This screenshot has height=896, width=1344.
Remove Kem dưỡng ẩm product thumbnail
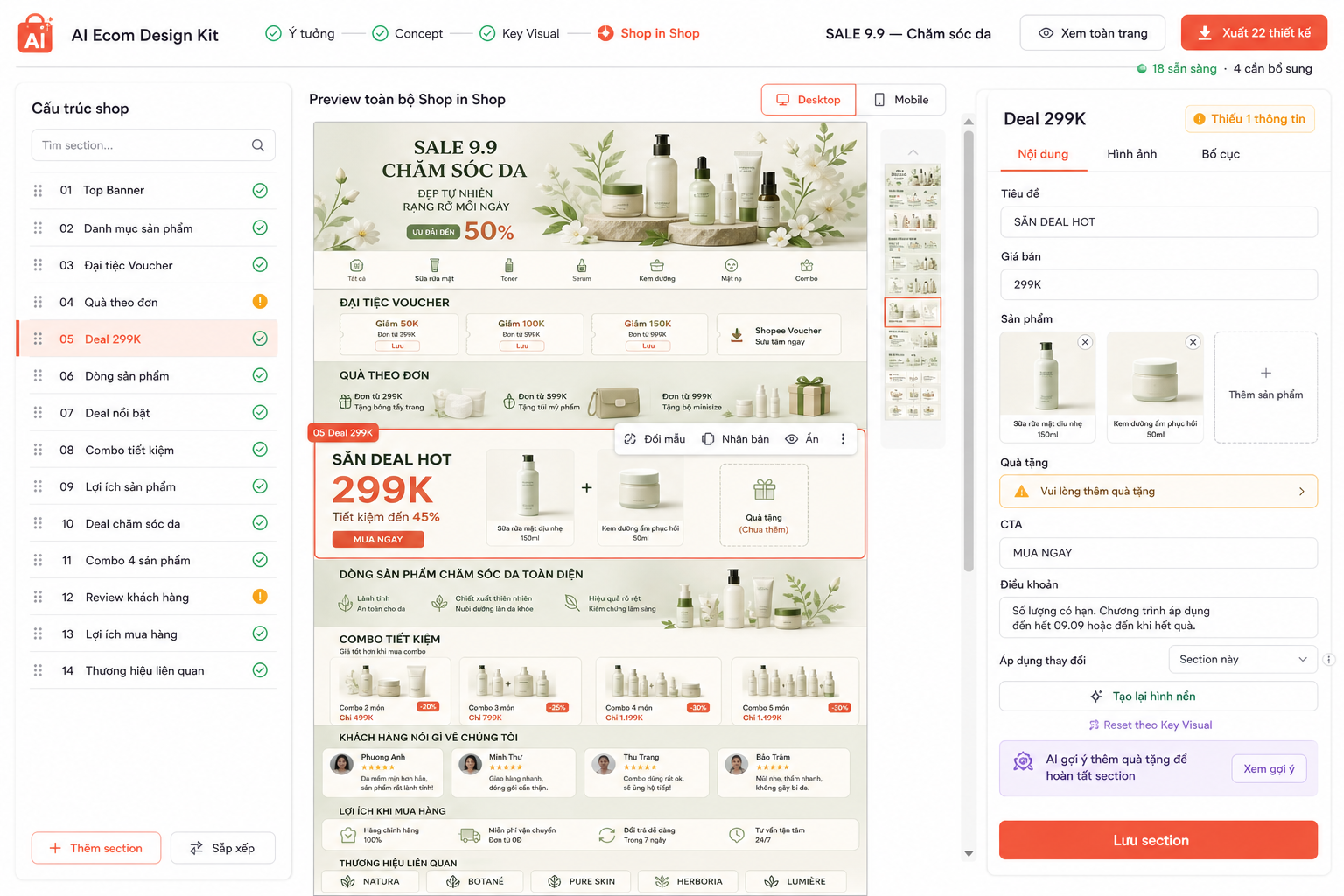[x=1193, y=342]
